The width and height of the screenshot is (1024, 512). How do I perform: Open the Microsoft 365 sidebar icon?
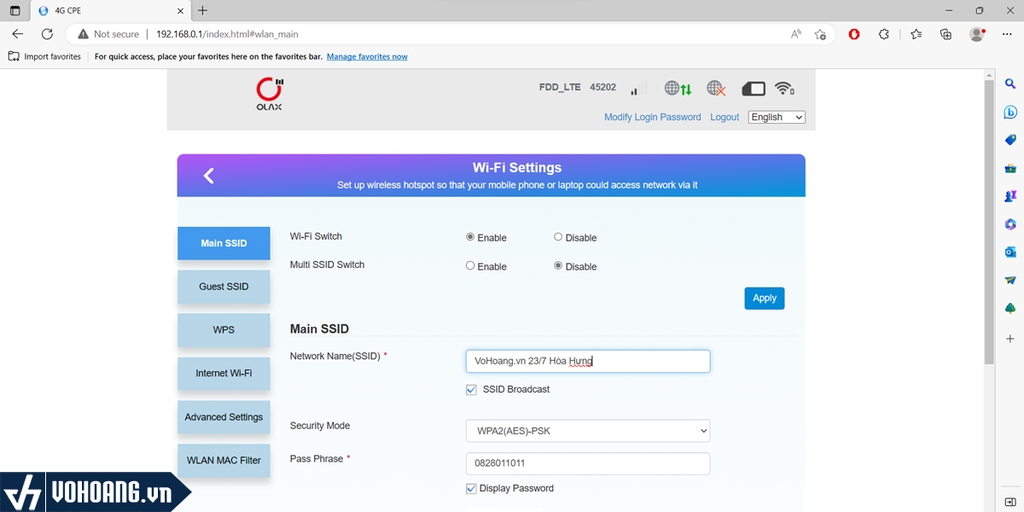tap(1010, 224)
